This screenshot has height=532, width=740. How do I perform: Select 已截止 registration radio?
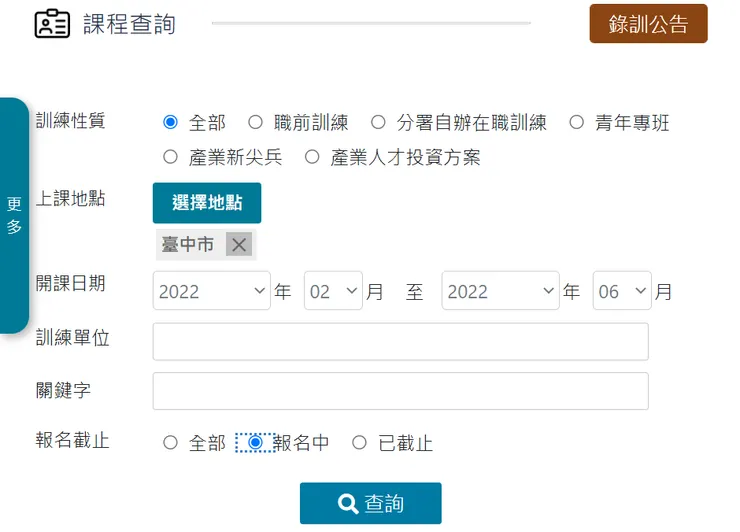click(x=360, y=443)
